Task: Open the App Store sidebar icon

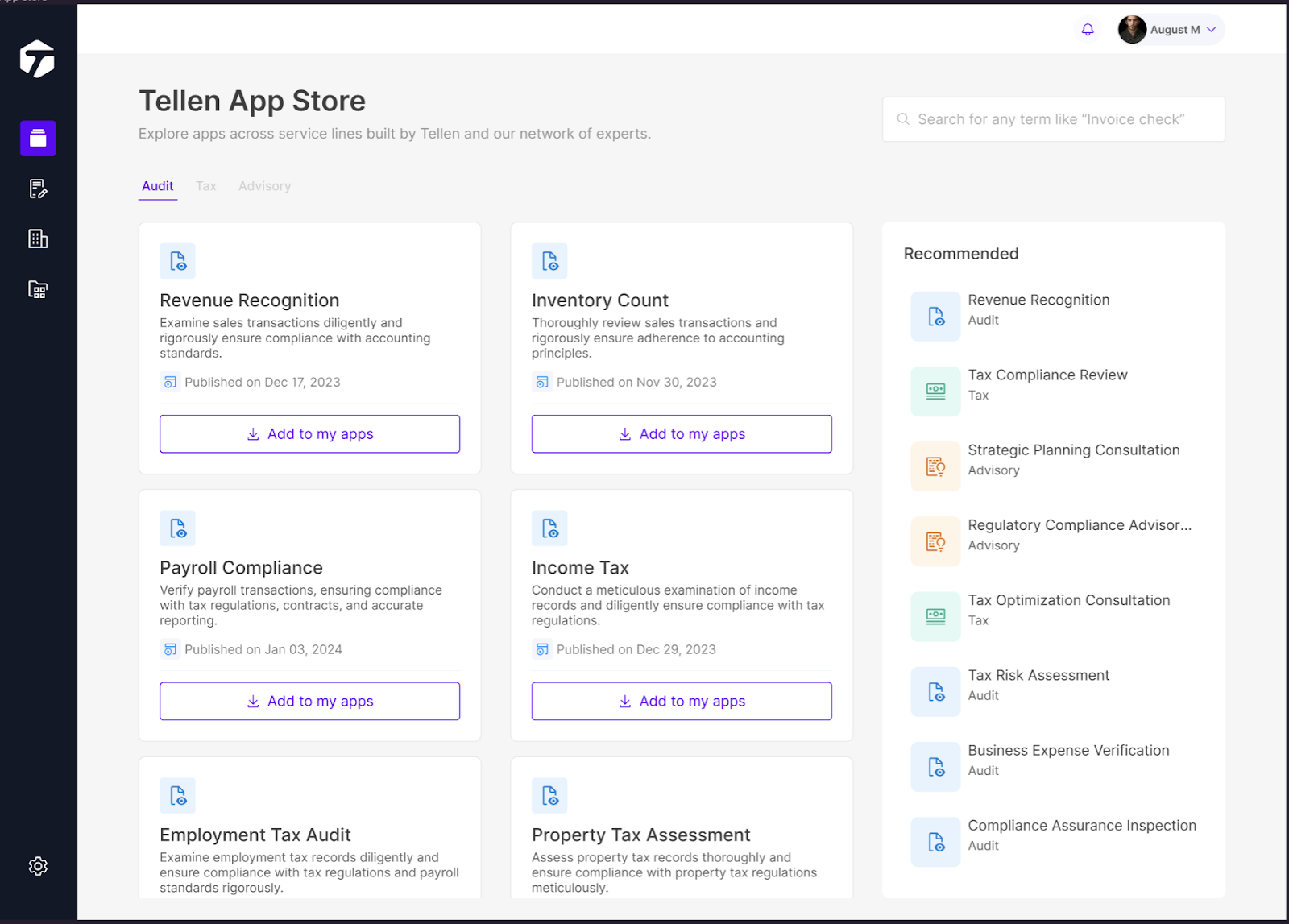Action: coord(38,139)
